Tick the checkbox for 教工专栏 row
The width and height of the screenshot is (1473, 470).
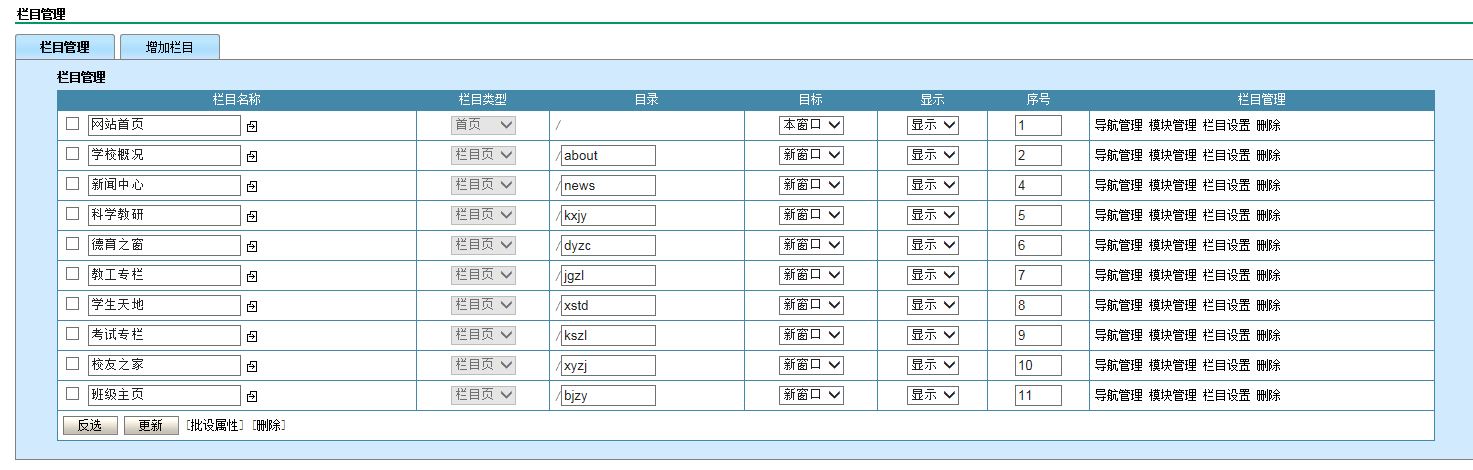pyautogui.click(x=72, y=274)
